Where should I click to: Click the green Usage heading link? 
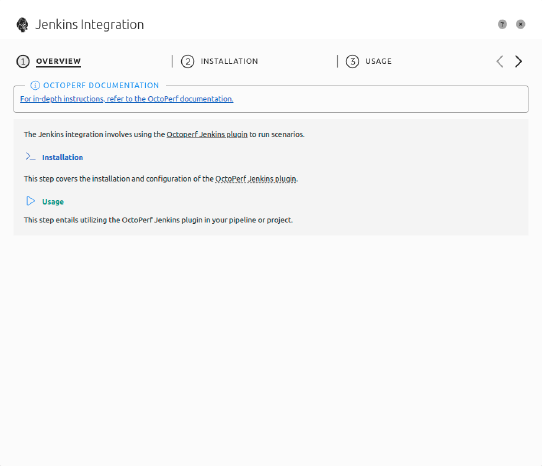tap(53, 202)
